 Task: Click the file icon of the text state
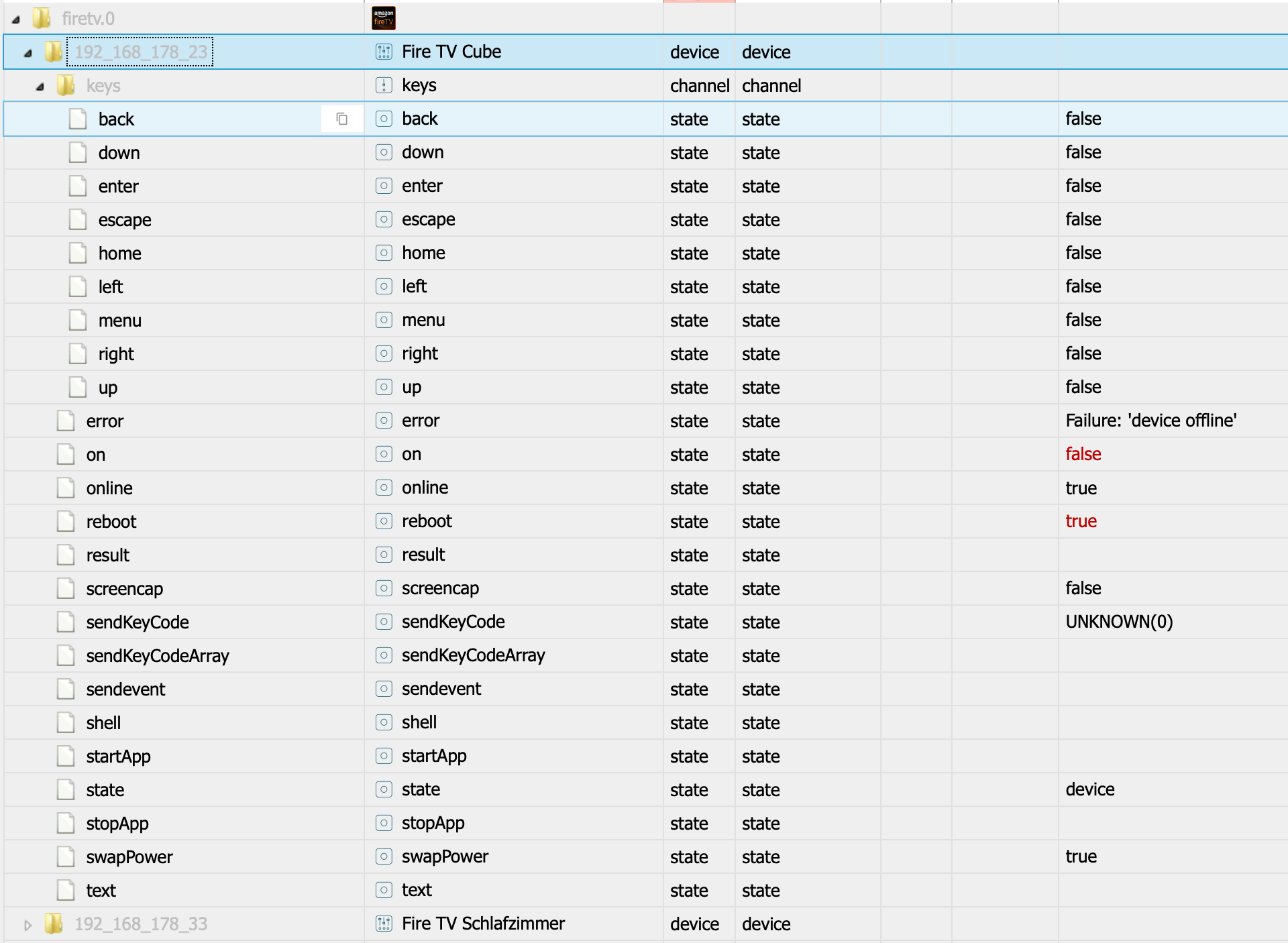66,890
